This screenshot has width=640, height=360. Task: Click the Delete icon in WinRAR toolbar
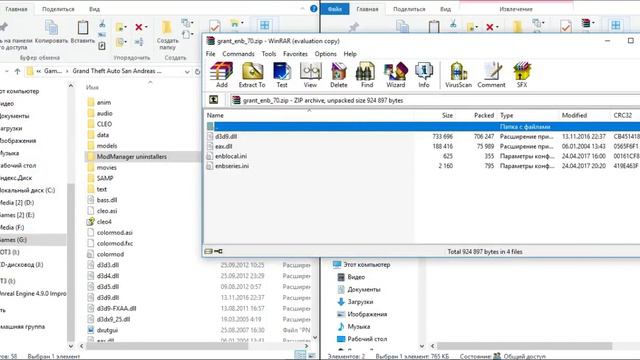[338, 75]
